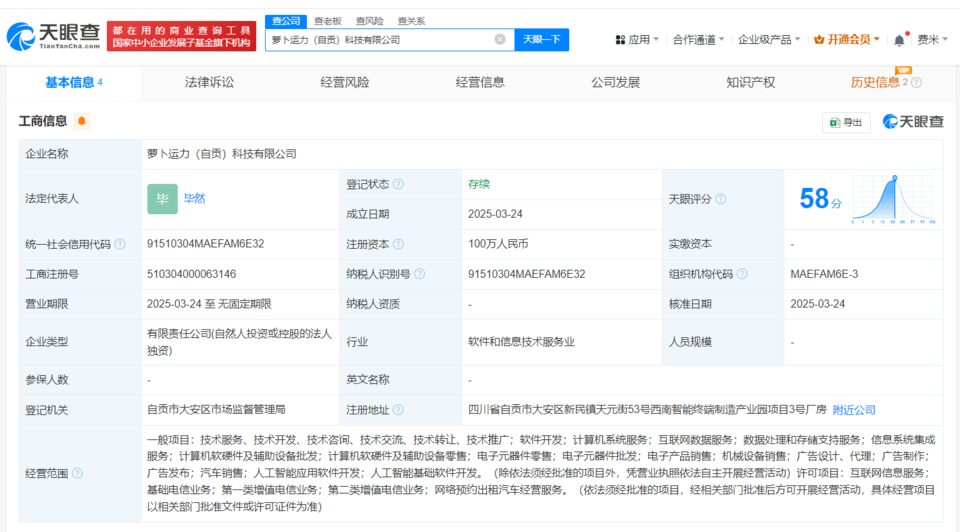The height and width of the screenshot is (532, 960).
Task: Click the 毕 avatar of legal representative
Action: 162,199
